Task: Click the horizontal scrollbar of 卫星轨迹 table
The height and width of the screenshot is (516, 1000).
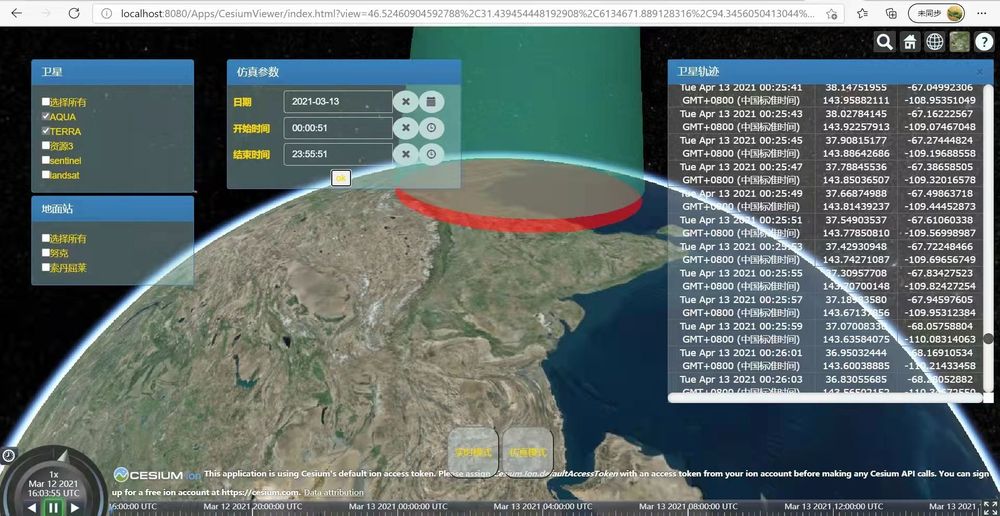Action: pos(825,398)
